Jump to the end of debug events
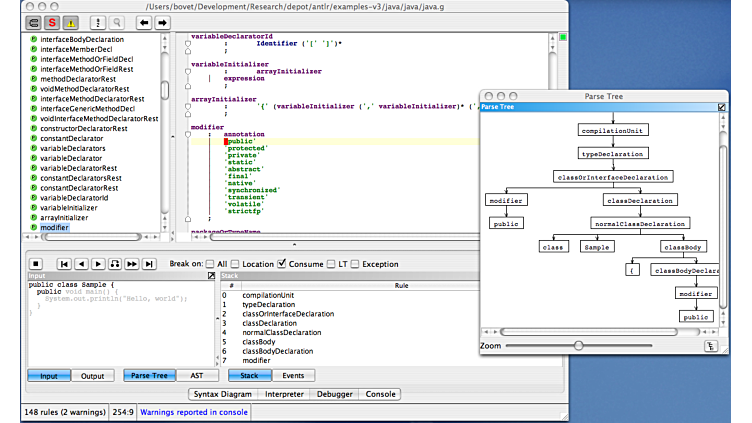752x423 pixels. tap(150, 264)
